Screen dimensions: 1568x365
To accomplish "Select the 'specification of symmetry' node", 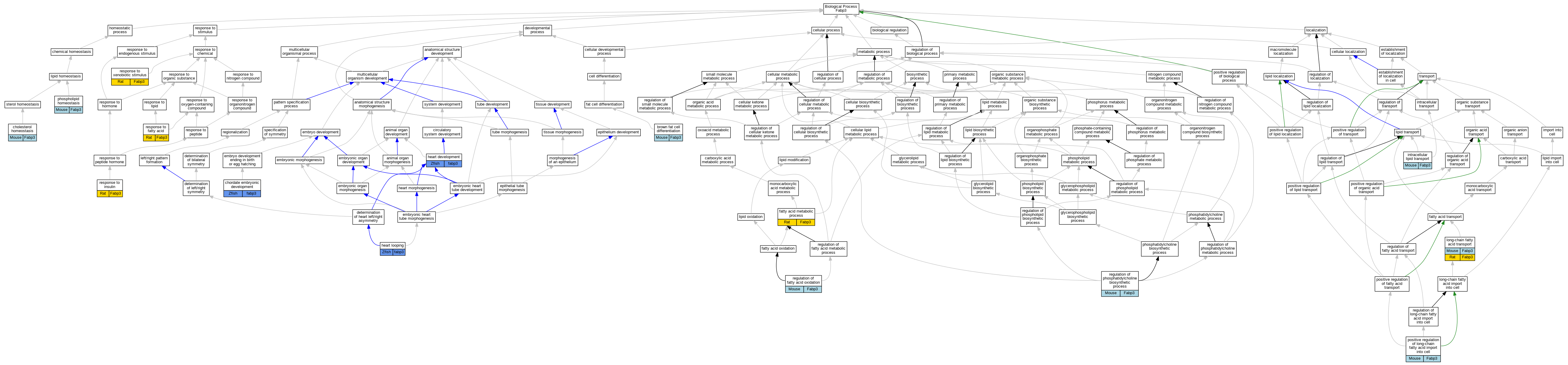I will coord(275,132).
